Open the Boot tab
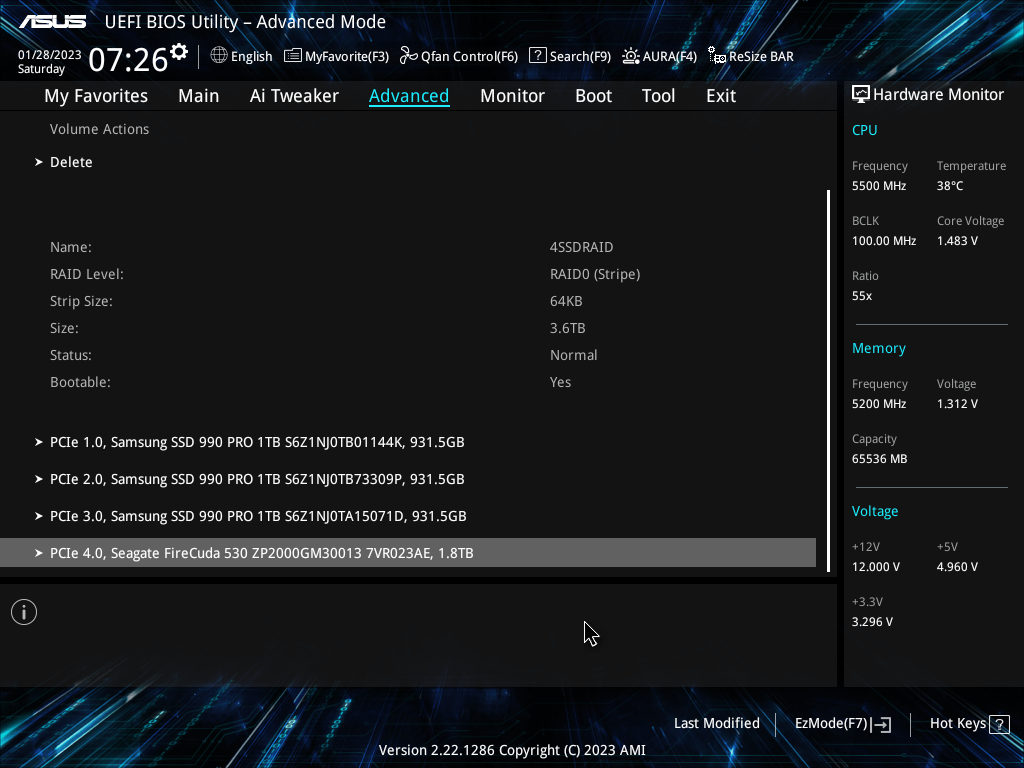 tap(593, 96)
